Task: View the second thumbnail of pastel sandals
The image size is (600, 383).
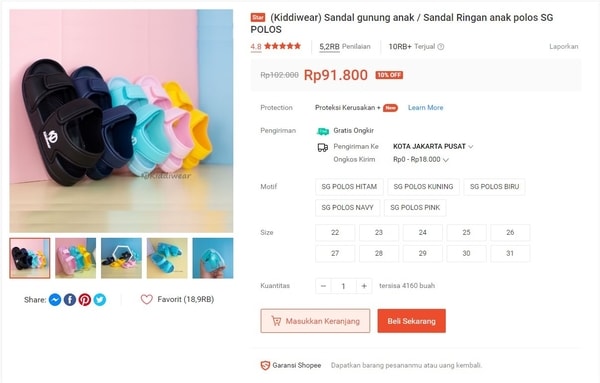Action: pyautogui.click(x=75, y=258)
